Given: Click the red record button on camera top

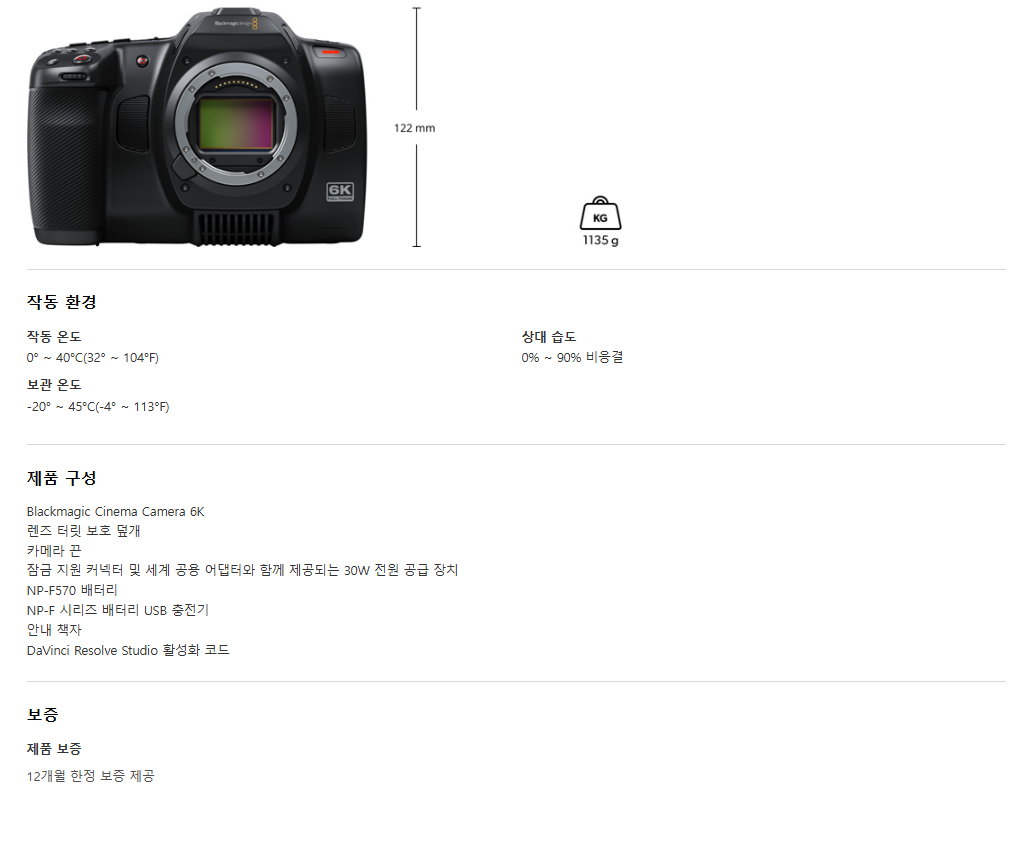Looking at the screenshot, I should (81, 59).
